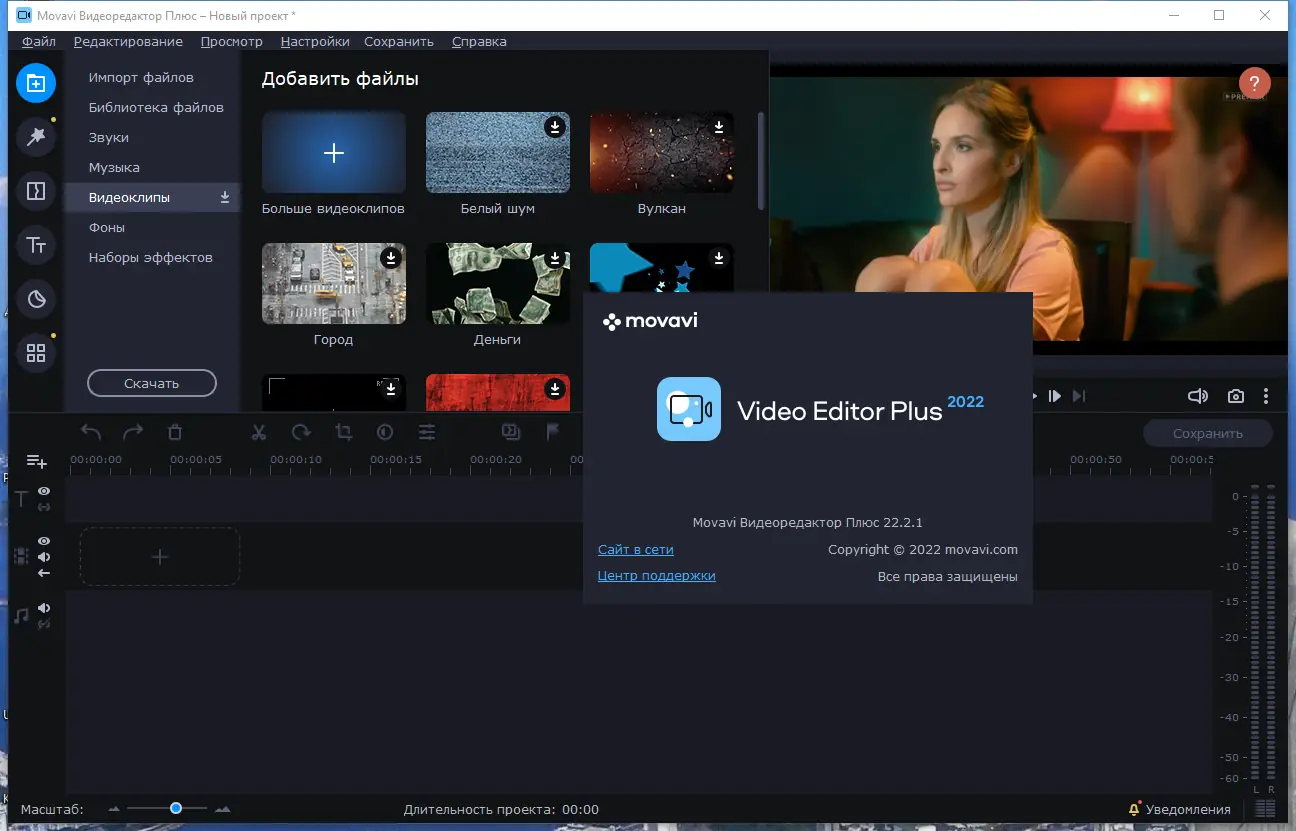Select the Белый шум video clip thumbnail
1296x831 pixels.
coord(497,151)
